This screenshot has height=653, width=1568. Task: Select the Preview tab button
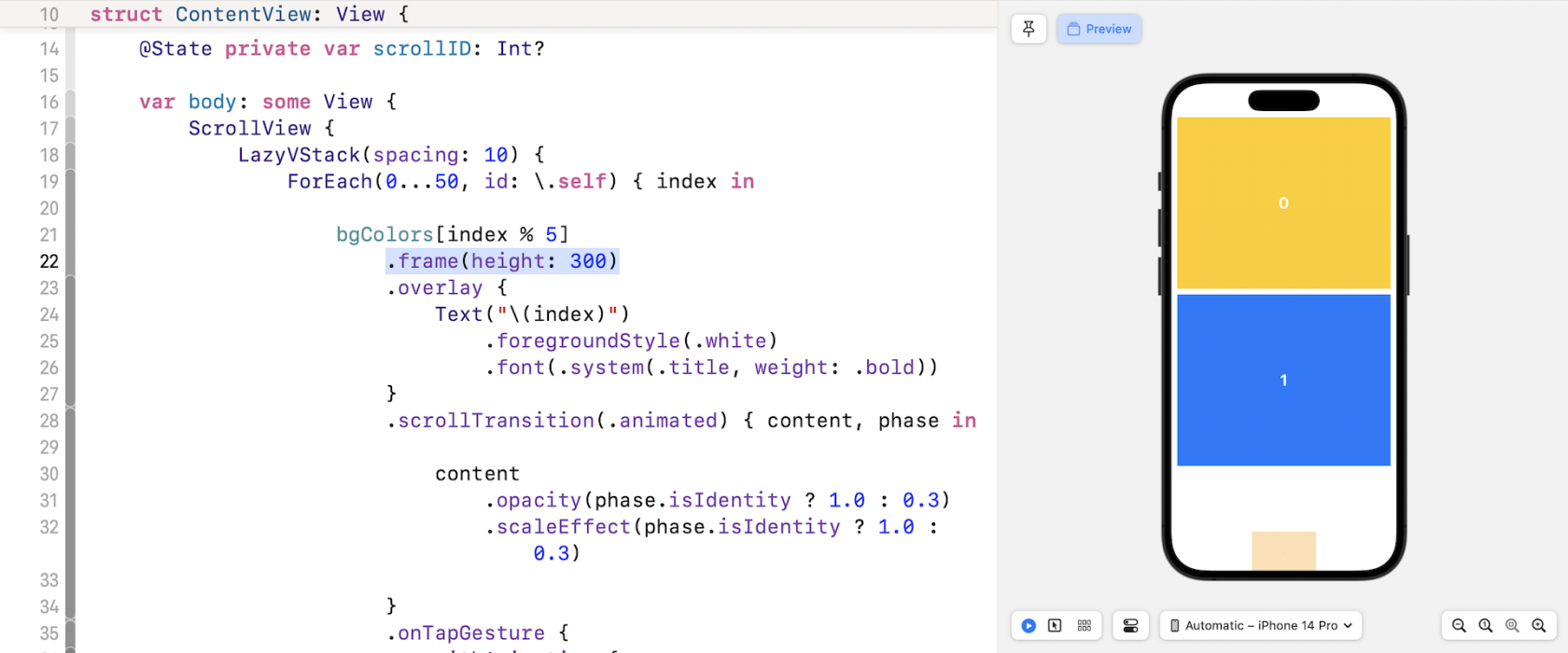point(1099,29)
